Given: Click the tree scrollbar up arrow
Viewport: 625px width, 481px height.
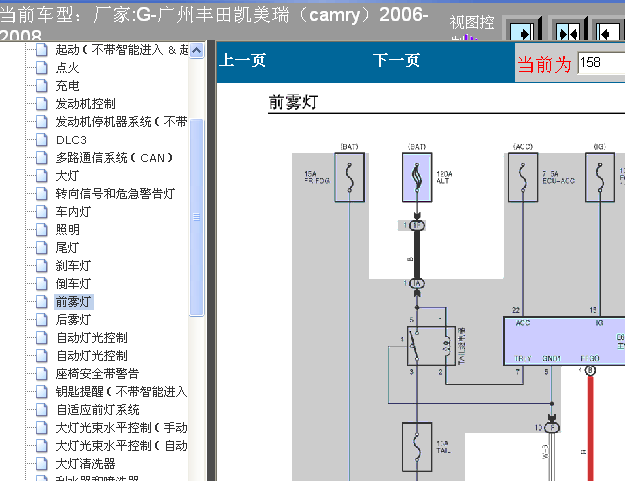Looking at the screenshot, I should click(197, 50).
